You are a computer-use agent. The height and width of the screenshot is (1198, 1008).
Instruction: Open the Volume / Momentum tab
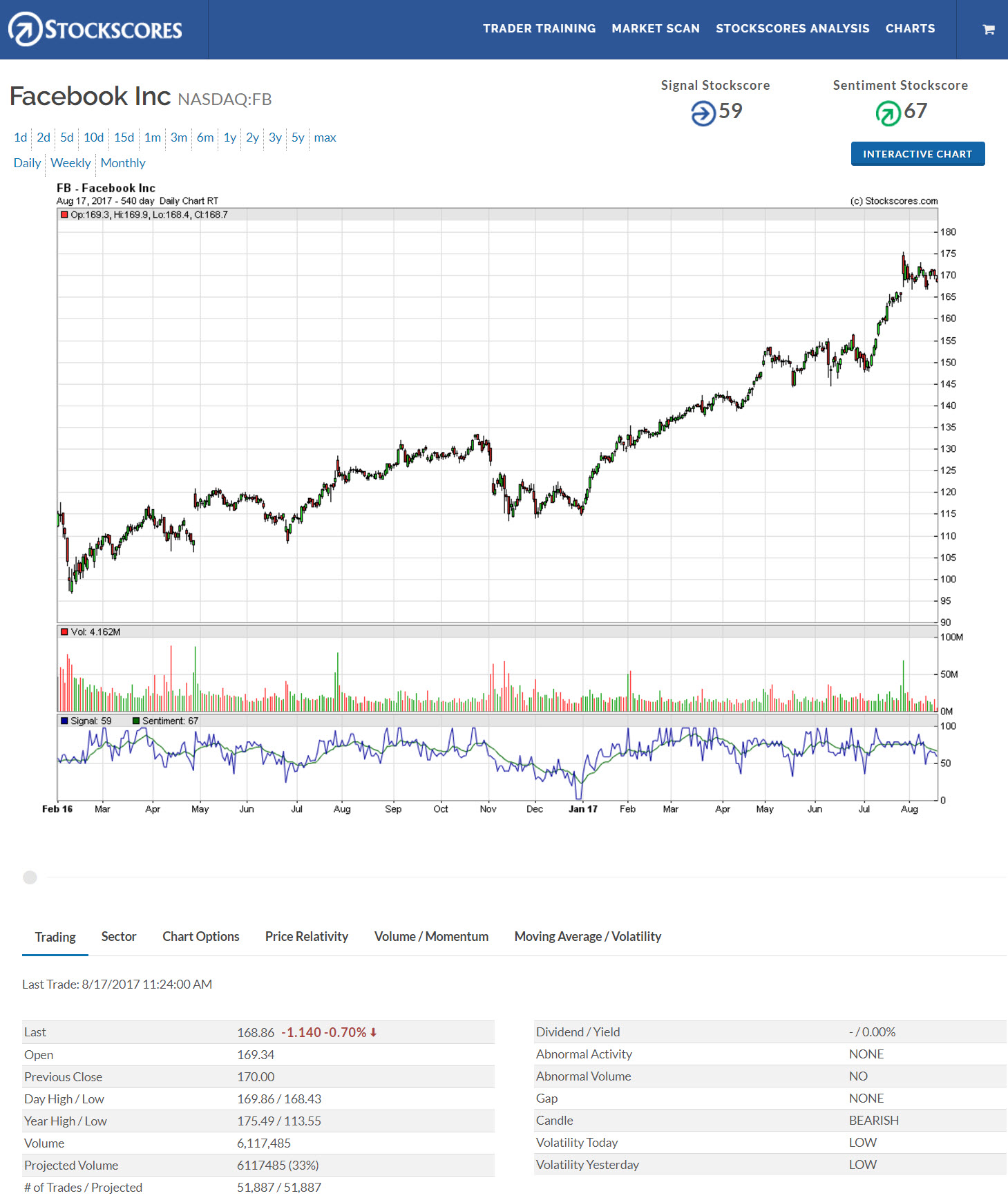431,936
